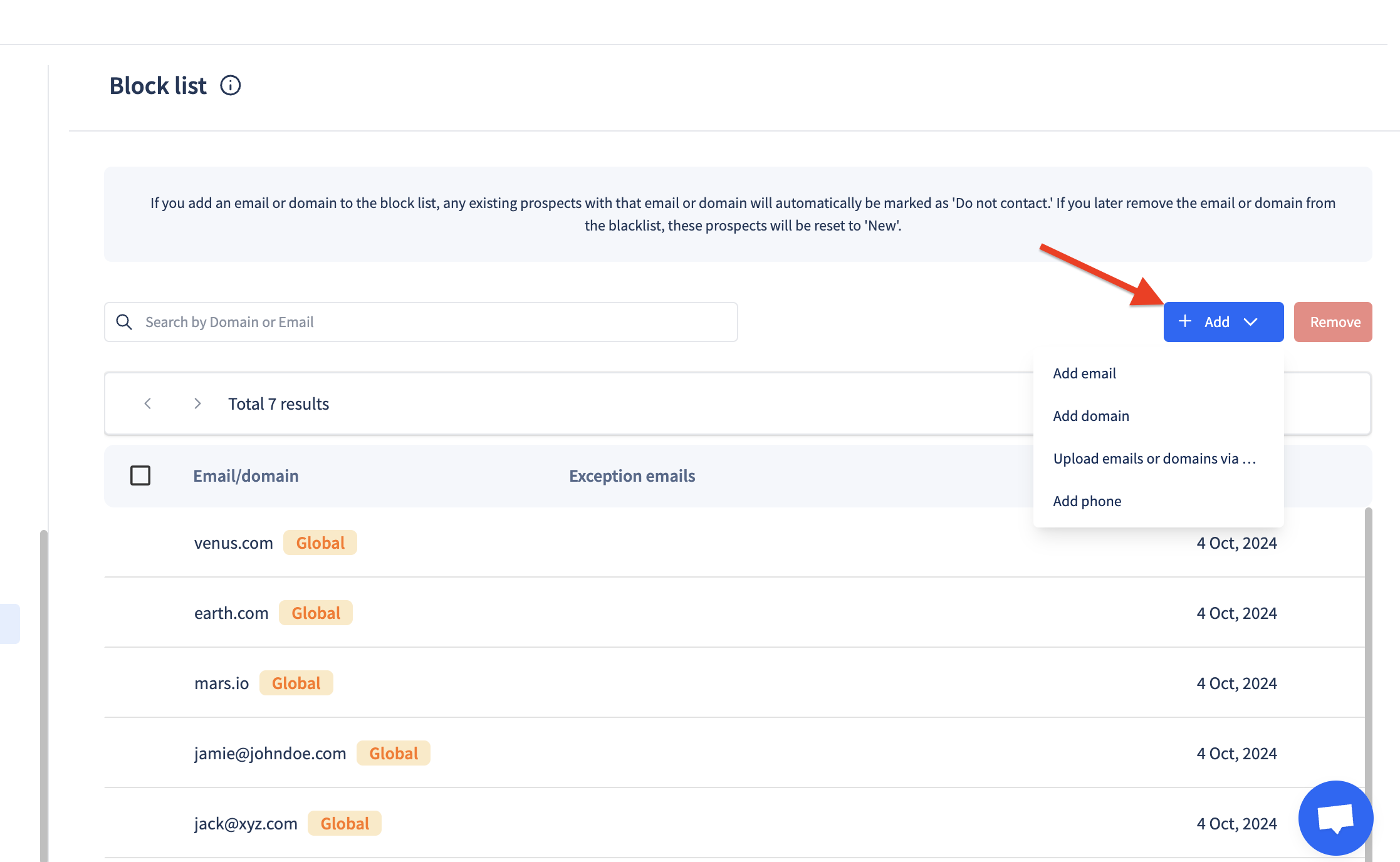The height and width of the screenshot is (862, 1400).
Task: Click the table's vertical scrollbar
Action: [1368, 626]
